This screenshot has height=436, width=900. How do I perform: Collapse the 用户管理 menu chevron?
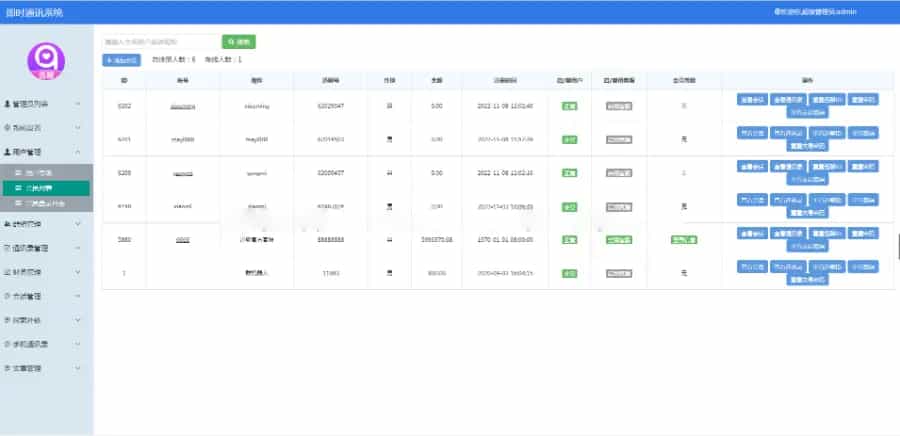click(x=78, y=152)
